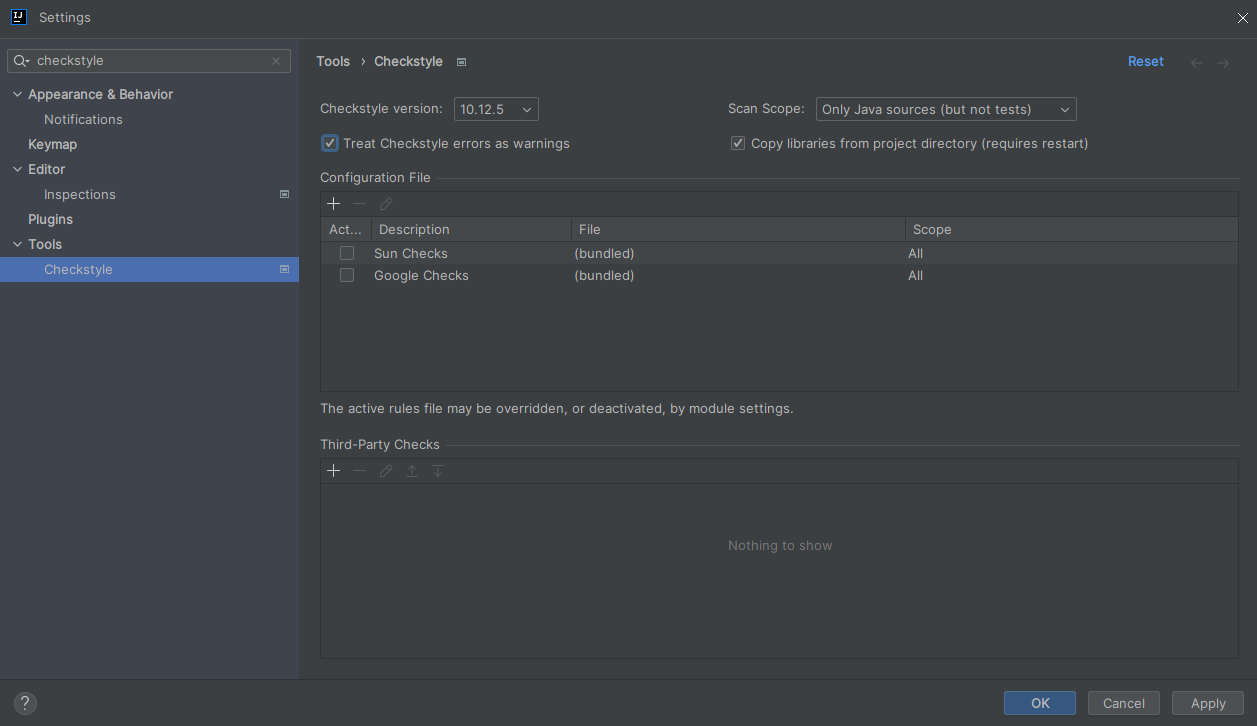Open the Notifications settings page
This screenshot has height=726, width=1257.
pos(83,119)
